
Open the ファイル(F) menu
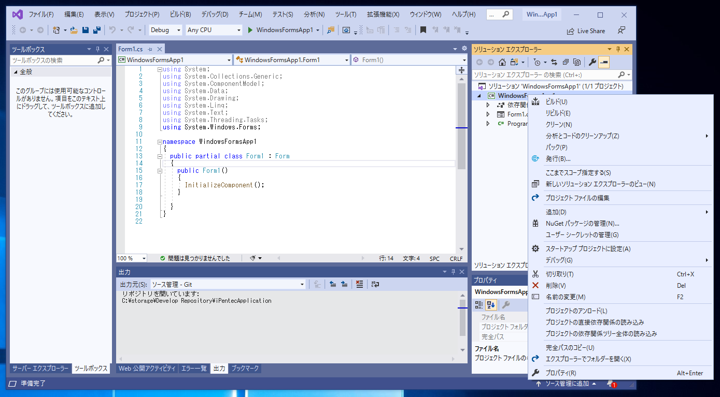(x=41, y=15)
